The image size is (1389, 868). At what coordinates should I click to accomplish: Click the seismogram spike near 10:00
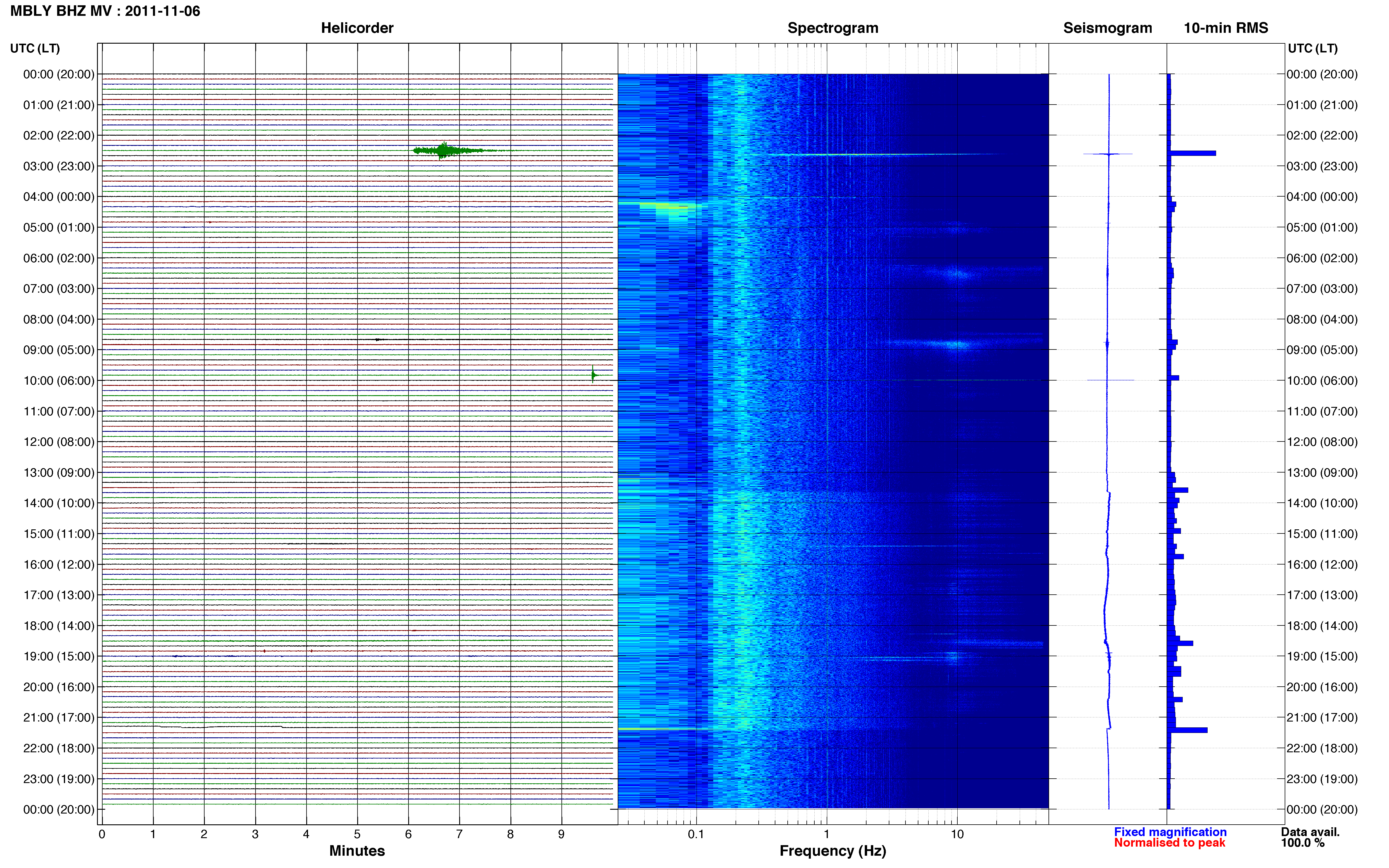(x=1110, y=380)
